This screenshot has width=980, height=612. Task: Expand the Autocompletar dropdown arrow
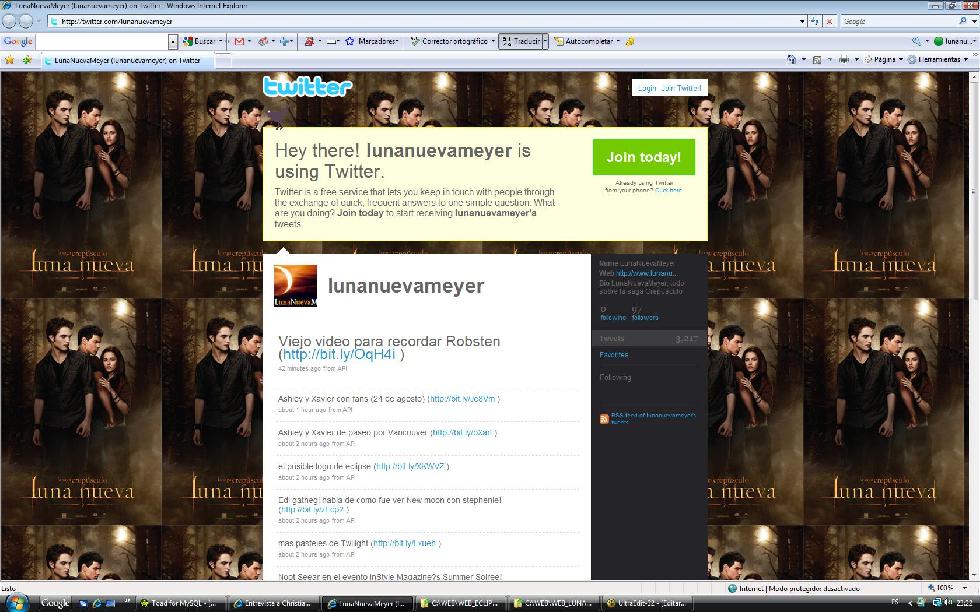(618, 41)
